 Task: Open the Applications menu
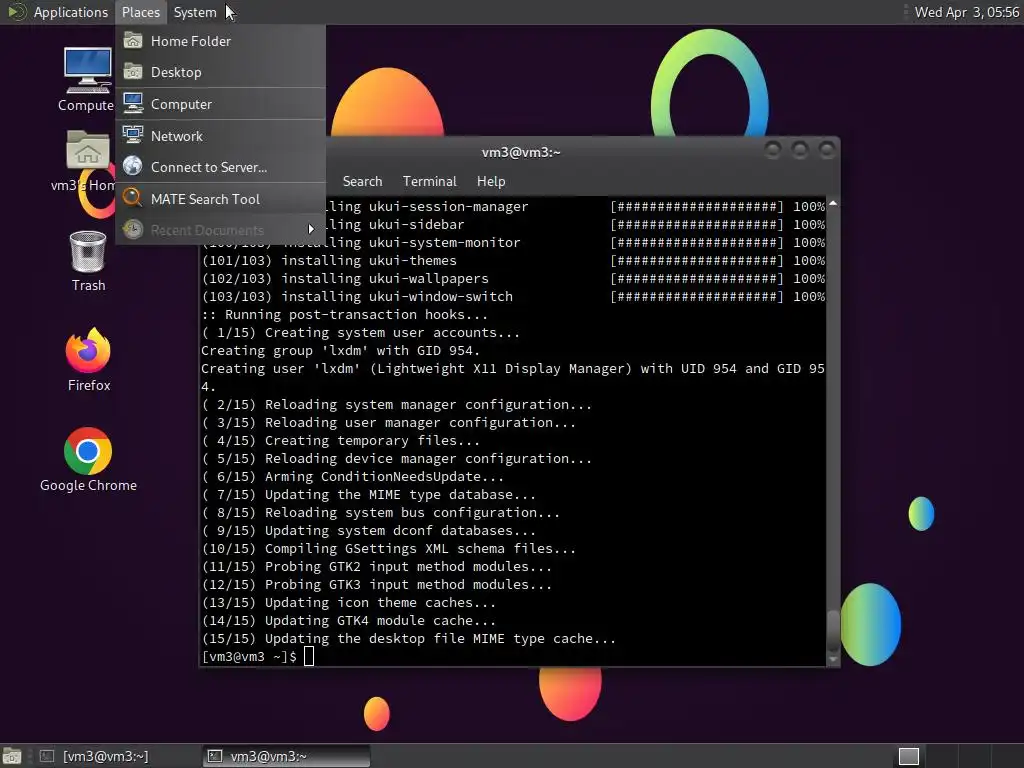click(x=71, y=12)
